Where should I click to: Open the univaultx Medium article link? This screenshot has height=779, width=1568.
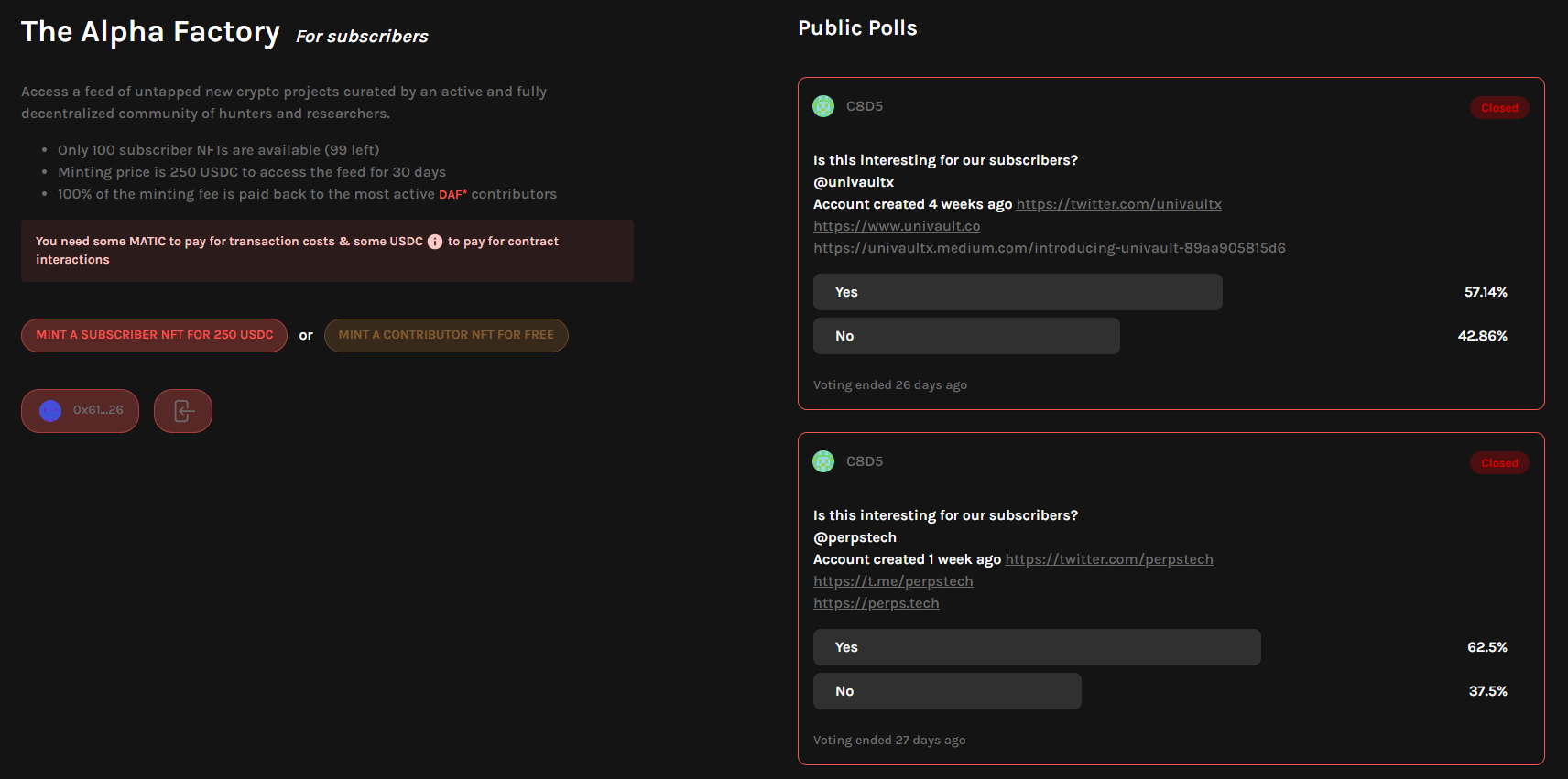[x=1049, y=248]
